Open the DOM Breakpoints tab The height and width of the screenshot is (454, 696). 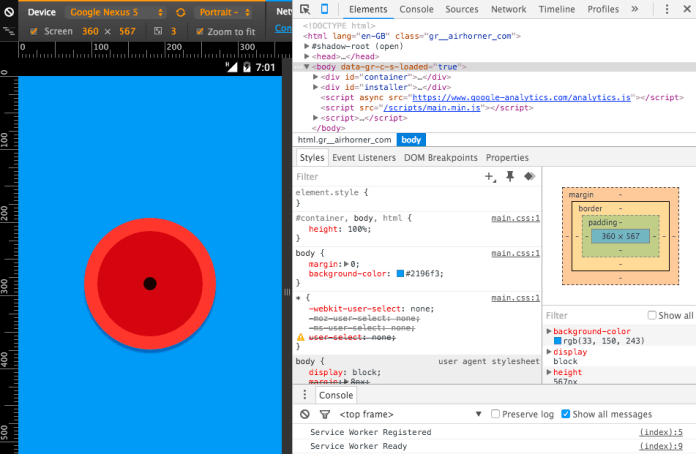click(441, 158)
